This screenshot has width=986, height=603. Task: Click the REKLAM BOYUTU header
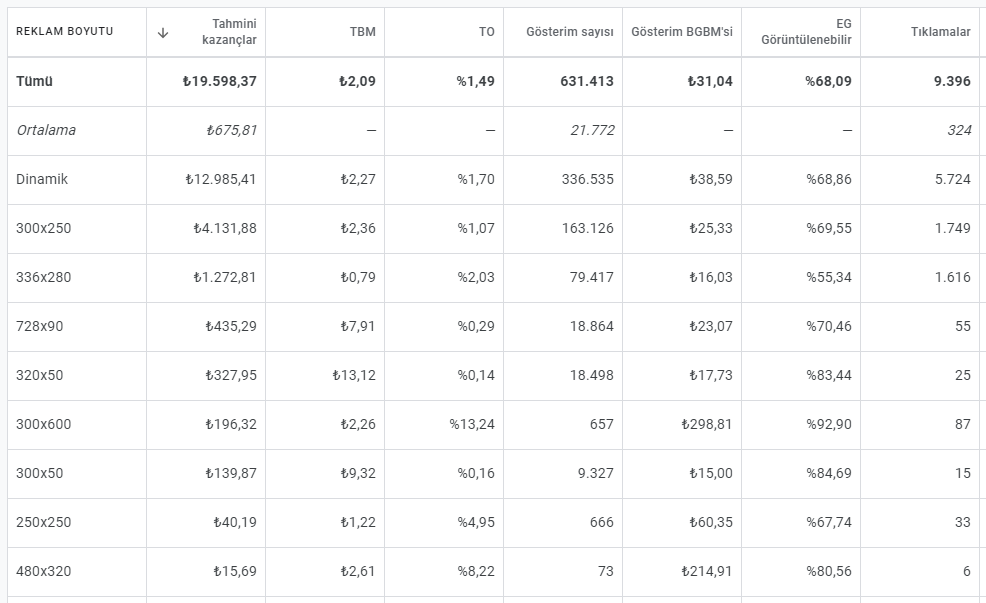[x=65, y=31]
